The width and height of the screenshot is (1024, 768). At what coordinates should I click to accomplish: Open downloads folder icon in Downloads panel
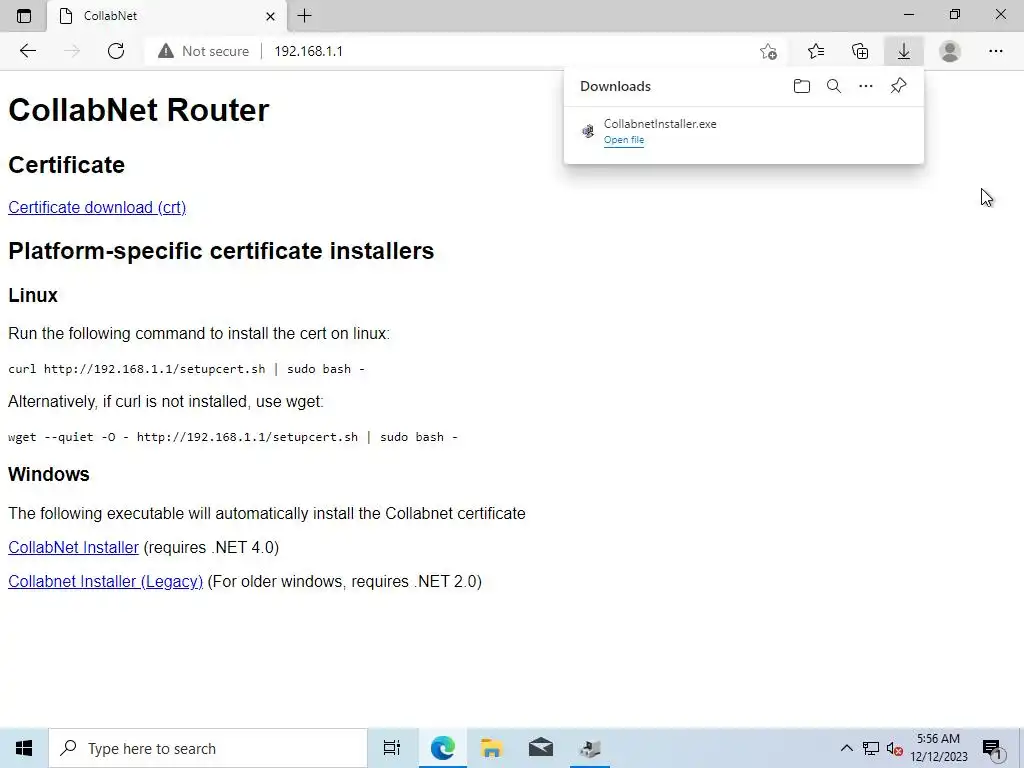click(802, 86)
